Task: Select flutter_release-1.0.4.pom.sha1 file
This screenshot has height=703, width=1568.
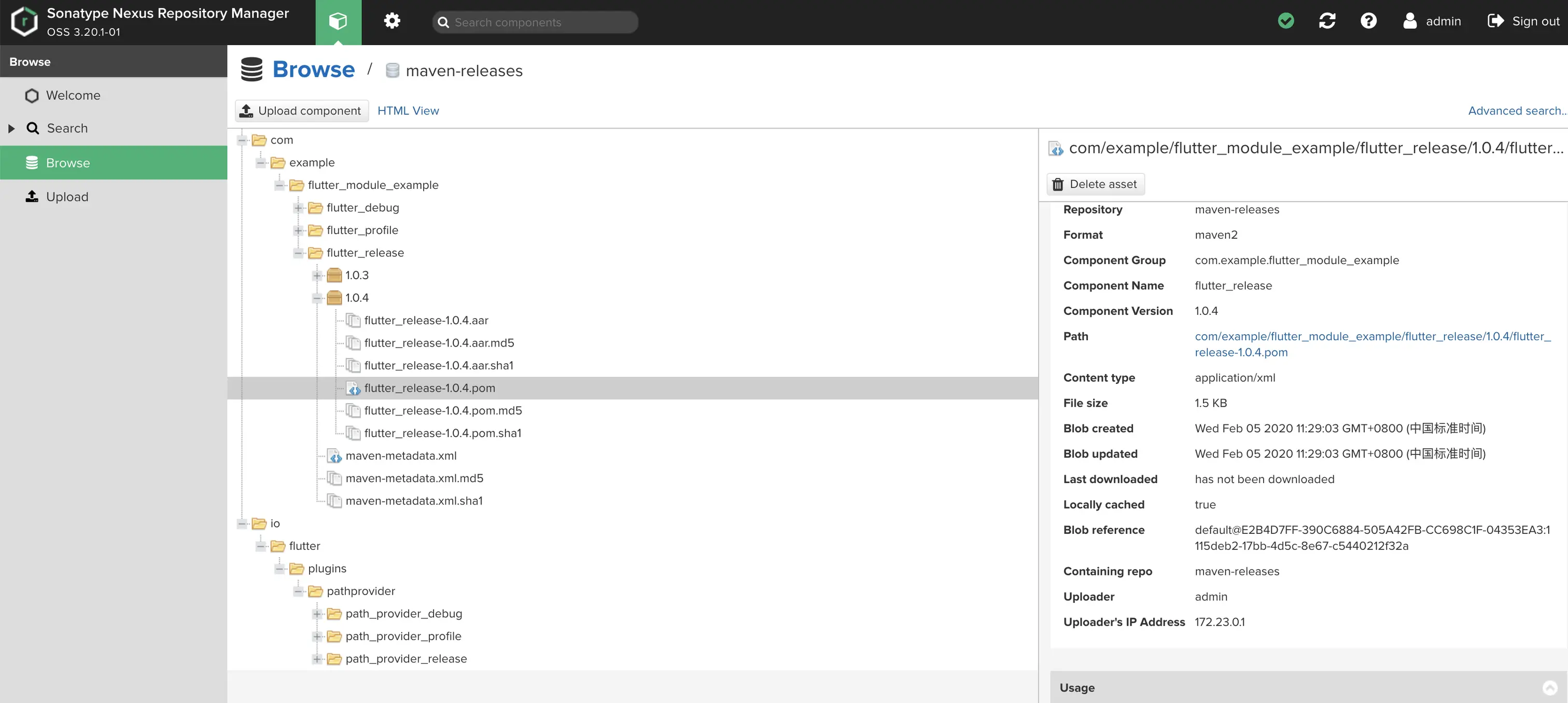Action: click(442, 433)
